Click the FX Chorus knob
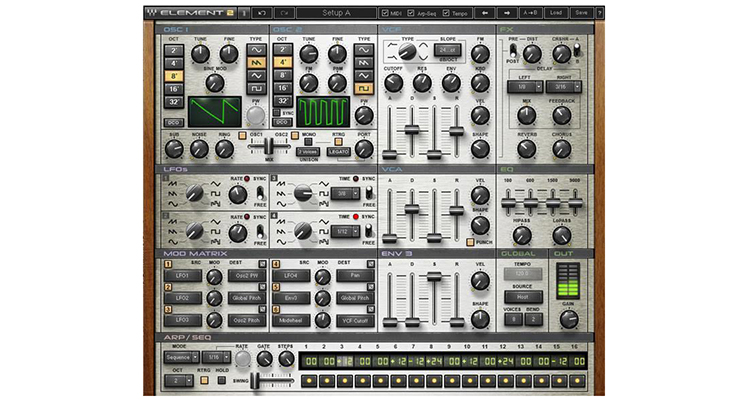Viewport: 750px width, 400px height. tap(562, 149)
